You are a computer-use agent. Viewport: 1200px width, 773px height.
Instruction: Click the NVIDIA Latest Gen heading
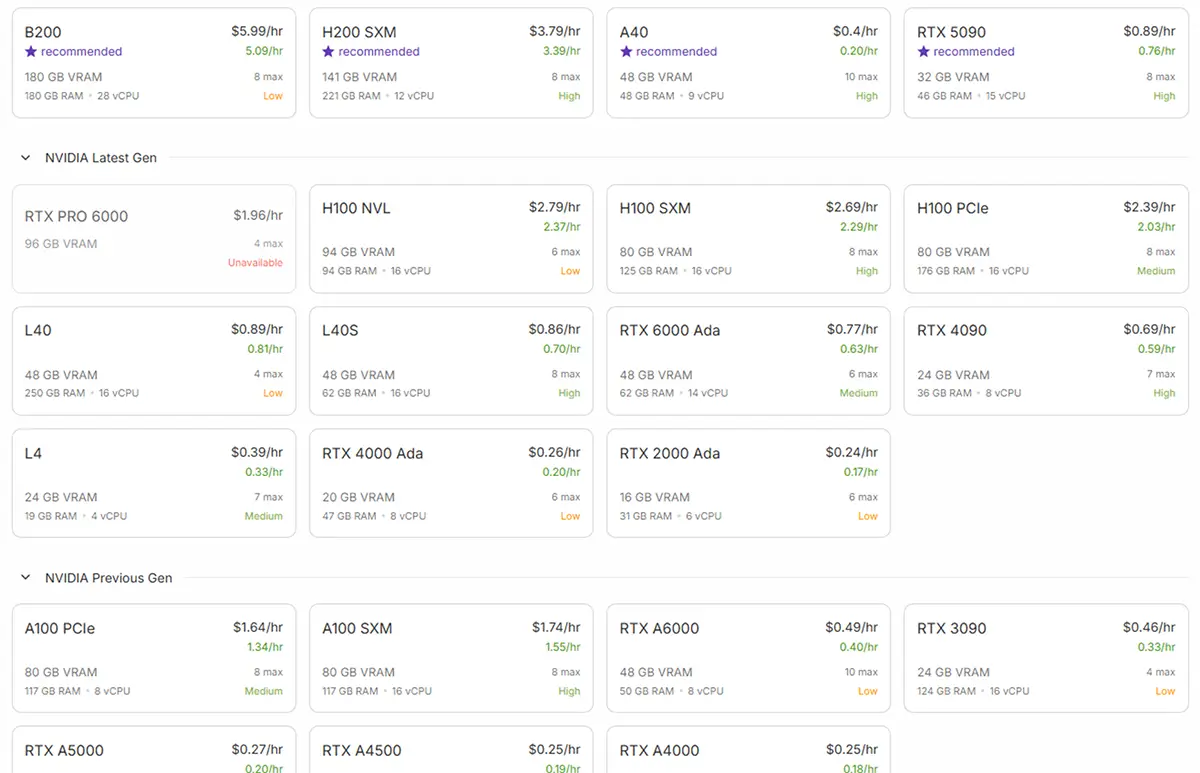point(101,158)
